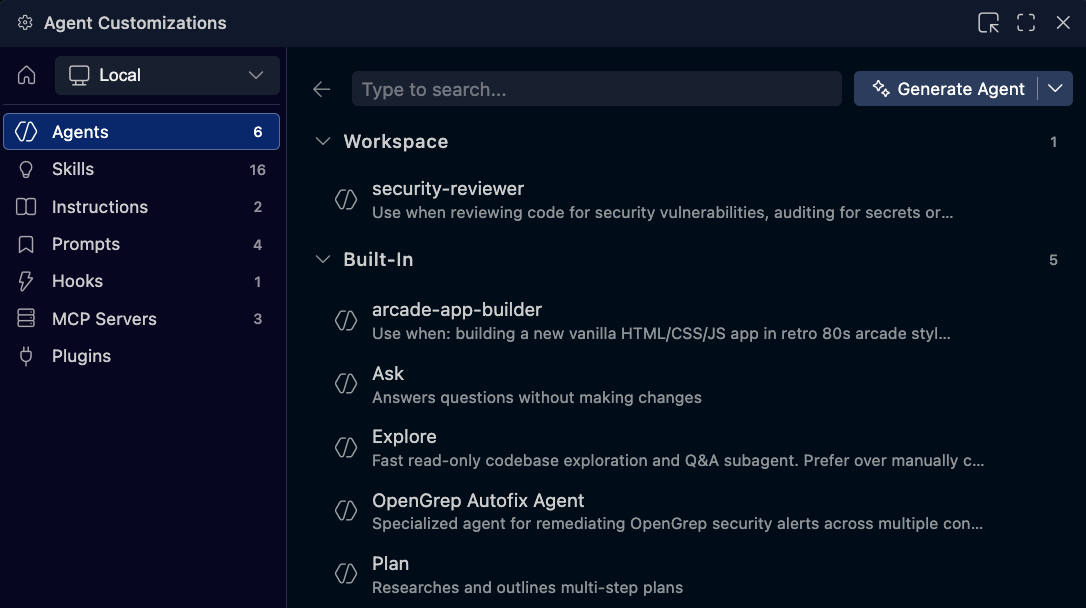The width and height of the screenshot is (1086, 608).
Task: Open the Generate Agent dropdown chevron
Action: [1055, 88]
